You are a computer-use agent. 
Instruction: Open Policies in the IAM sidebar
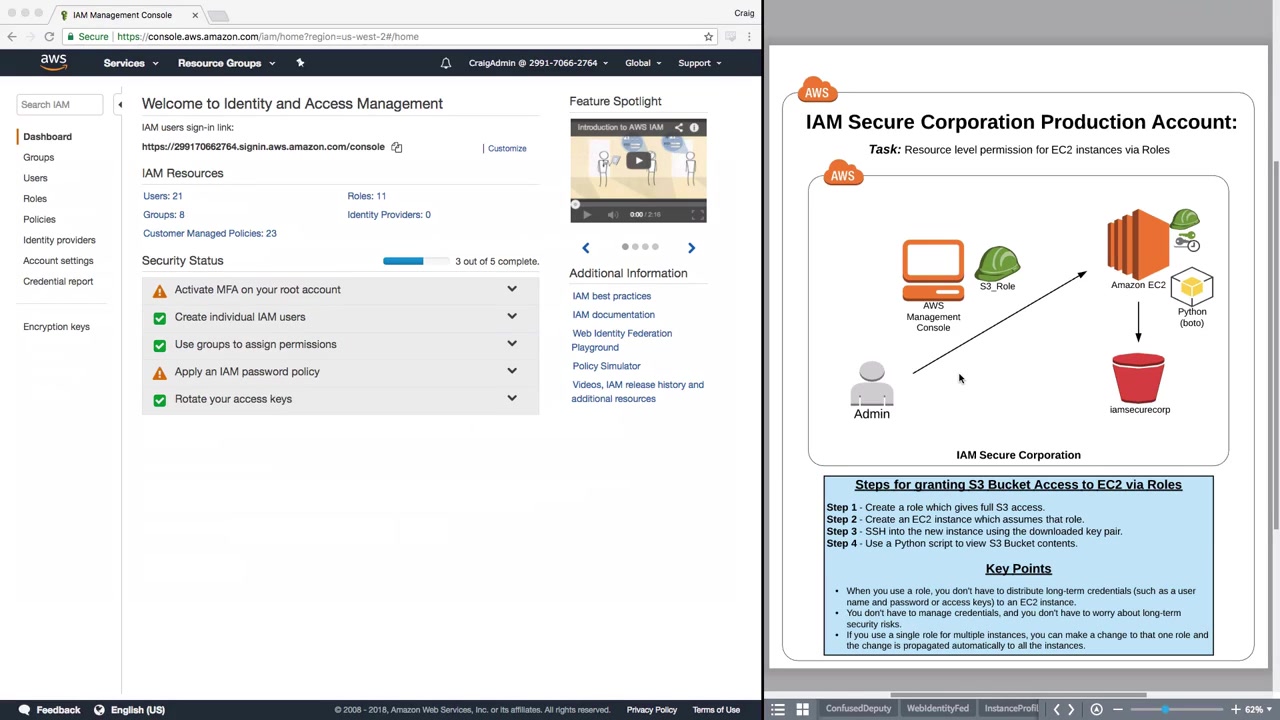[x=39, y=219]
